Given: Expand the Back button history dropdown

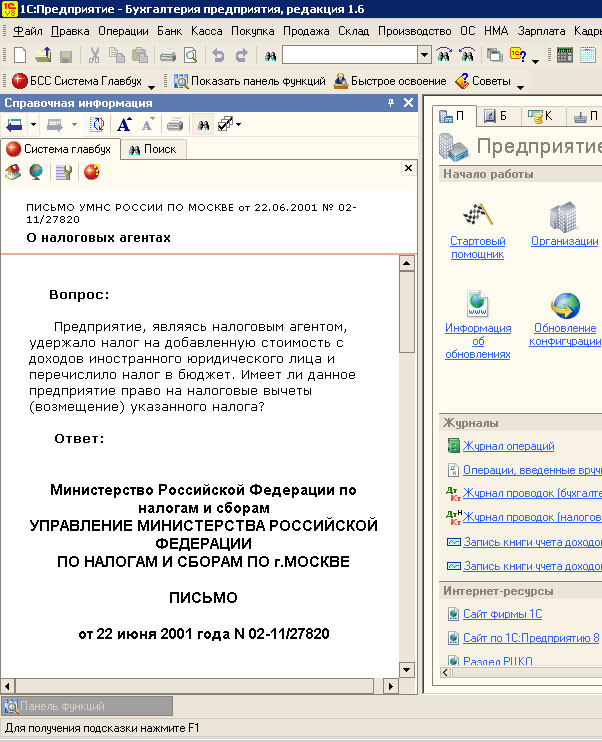Looking at the screenshot, I should pyautogui.click(x=33, y=125).
